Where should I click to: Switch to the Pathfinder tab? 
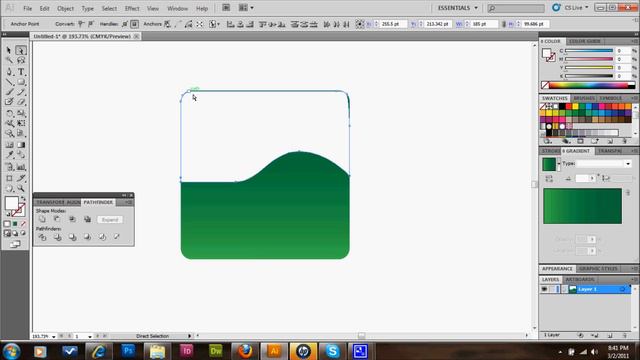click(98, 202)
